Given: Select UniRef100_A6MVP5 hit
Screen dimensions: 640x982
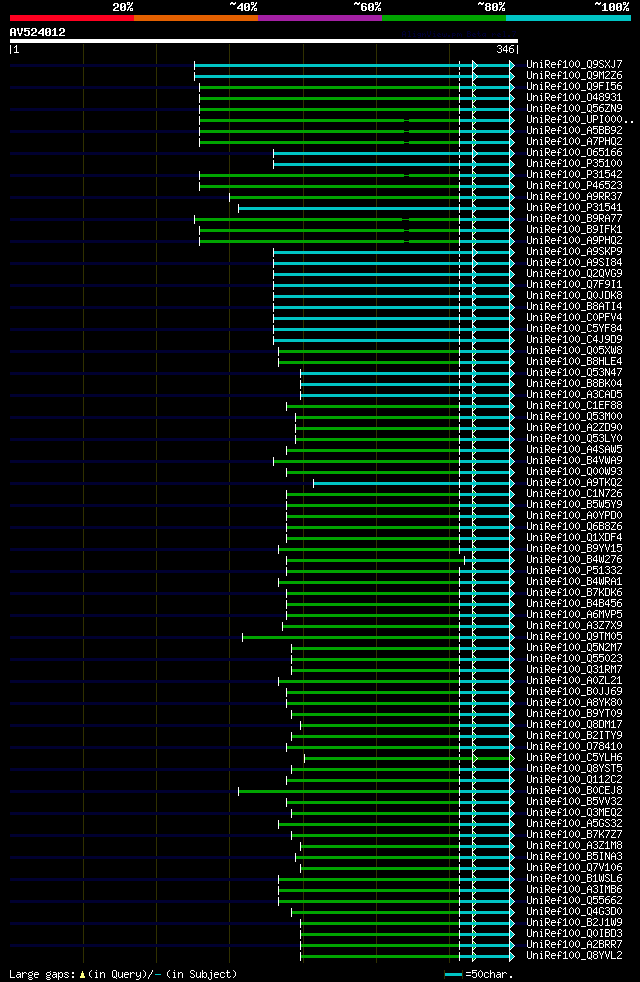Looking at the screenshot, I should [x=574, y=614].
